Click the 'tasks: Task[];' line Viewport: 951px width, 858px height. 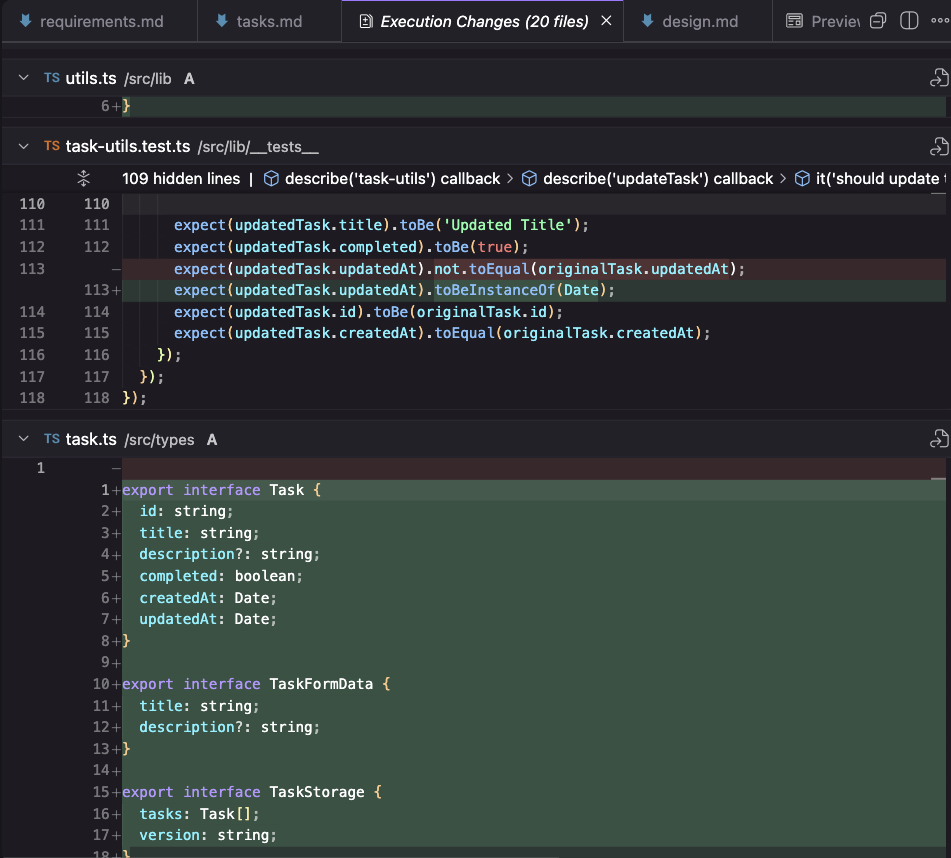(534, 814)
